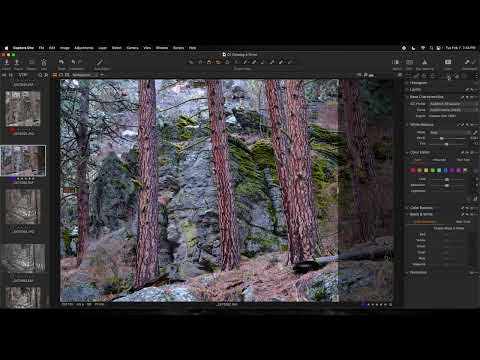The image size is (480, 360).
Task: Click the color editor picker eyedropper
Action: point(475,198)
